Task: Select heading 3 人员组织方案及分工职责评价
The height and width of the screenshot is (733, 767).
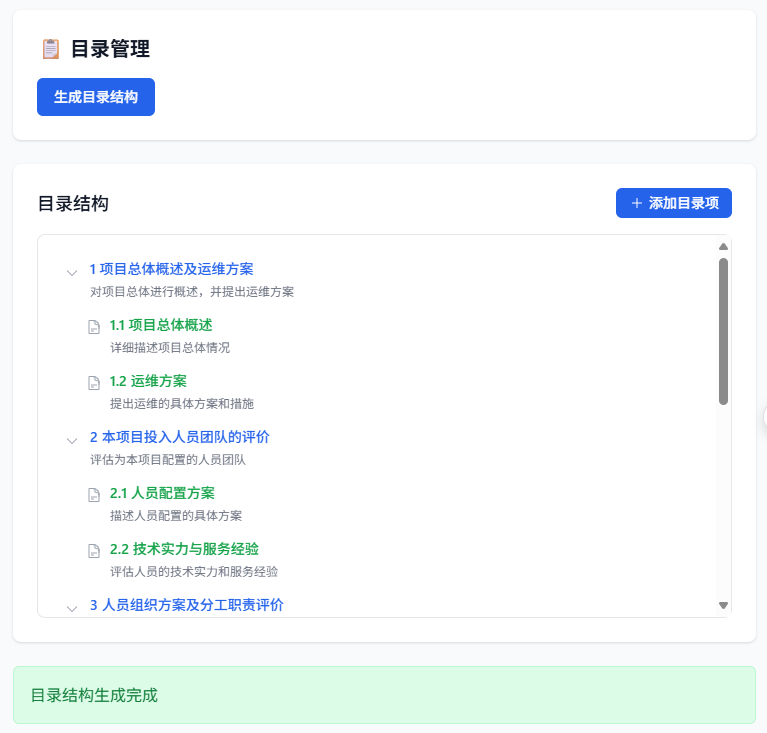Action: tap(186, 605)
